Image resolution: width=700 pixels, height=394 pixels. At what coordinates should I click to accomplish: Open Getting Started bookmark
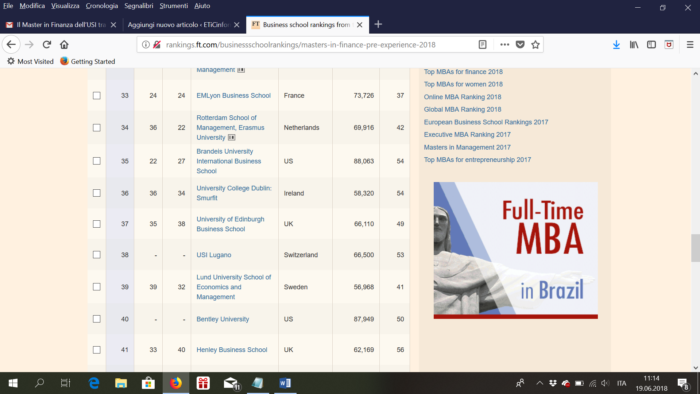click(88, 62)
